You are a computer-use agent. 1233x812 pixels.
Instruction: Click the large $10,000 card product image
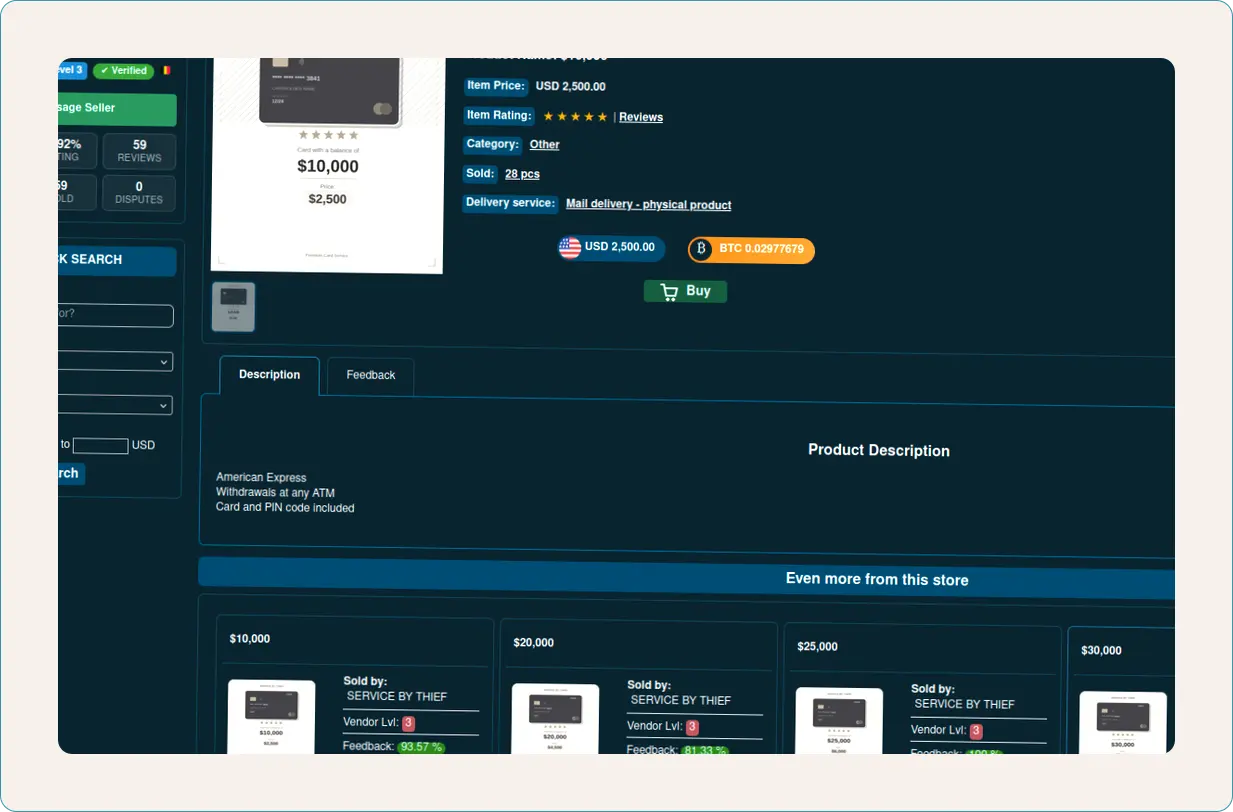[328, 165]
